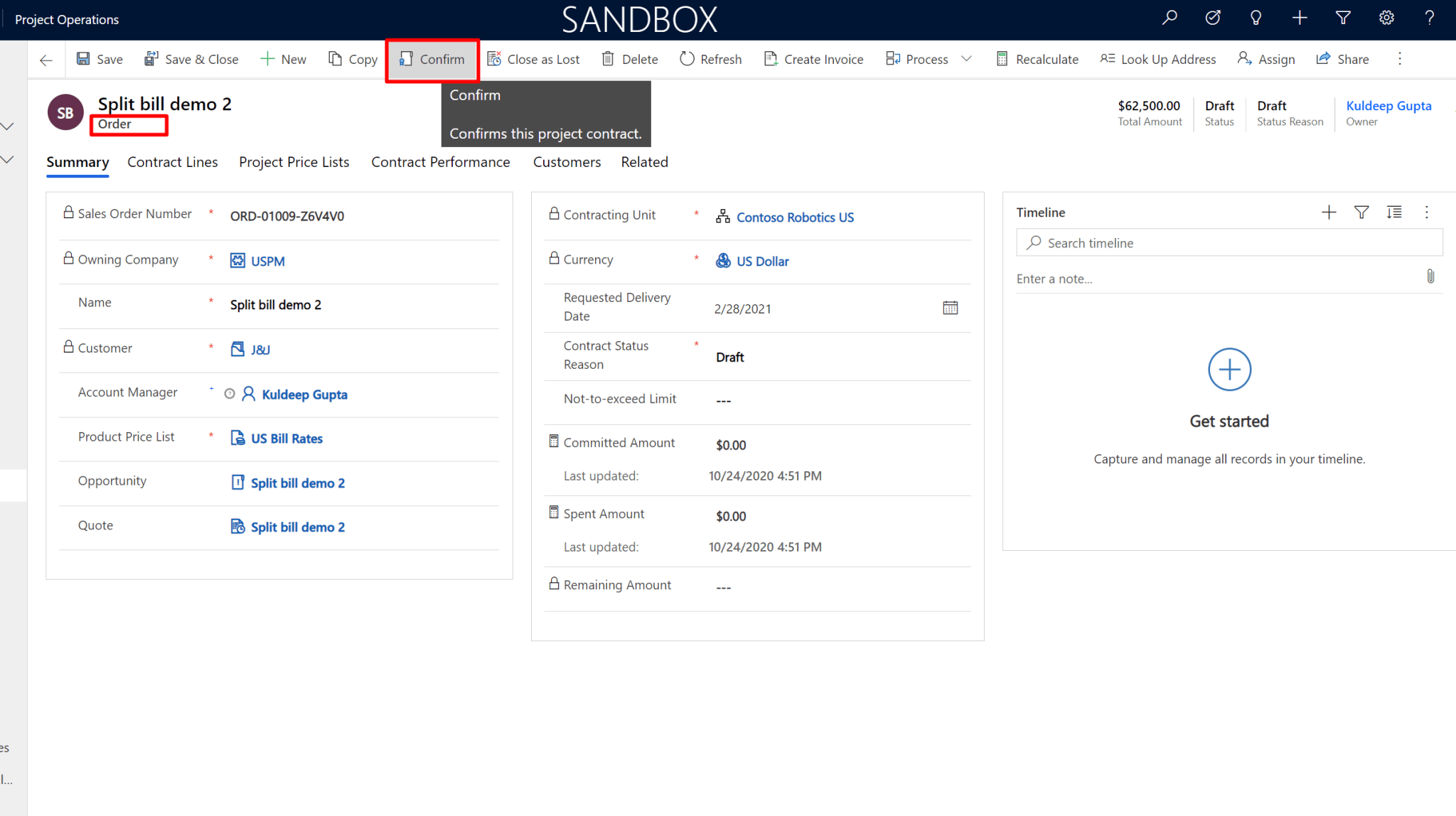This screenshot has height=816, width=1456.
Task: Look up the address
Action: pos(1157,59)
